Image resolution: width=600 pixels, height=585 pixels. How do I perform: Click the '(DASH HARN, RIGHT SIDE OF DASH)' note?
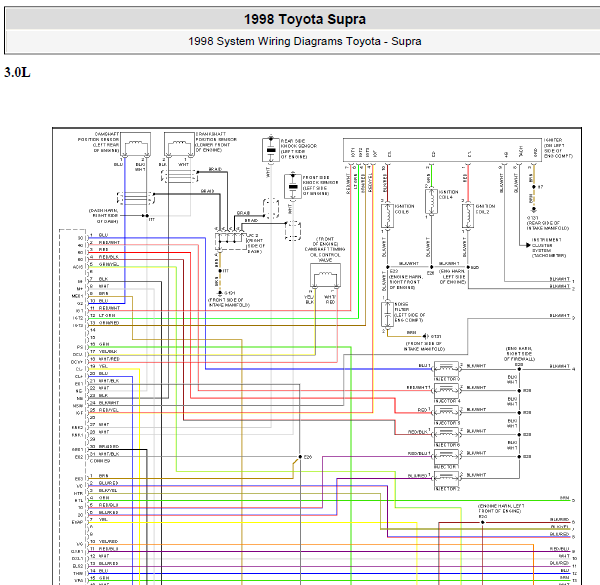point(104,216)
